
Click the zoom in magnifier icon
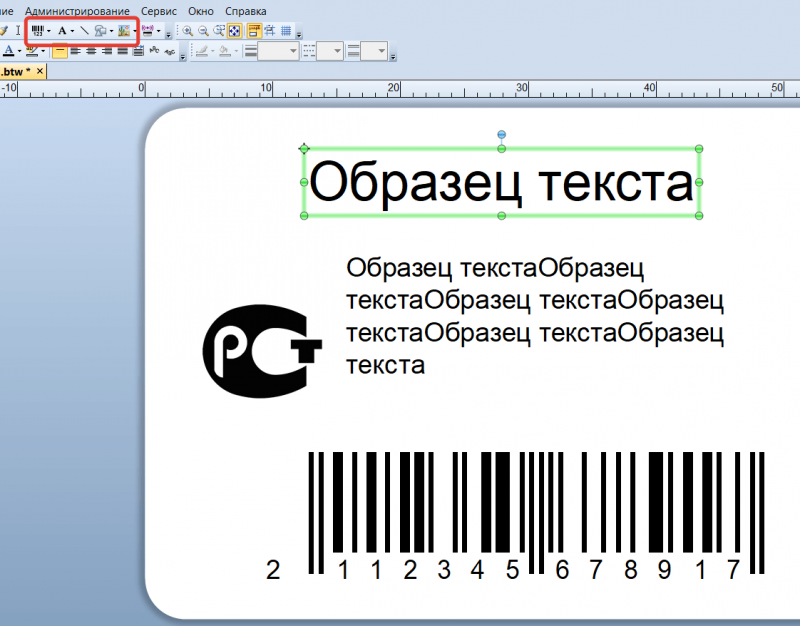(187, 31)
